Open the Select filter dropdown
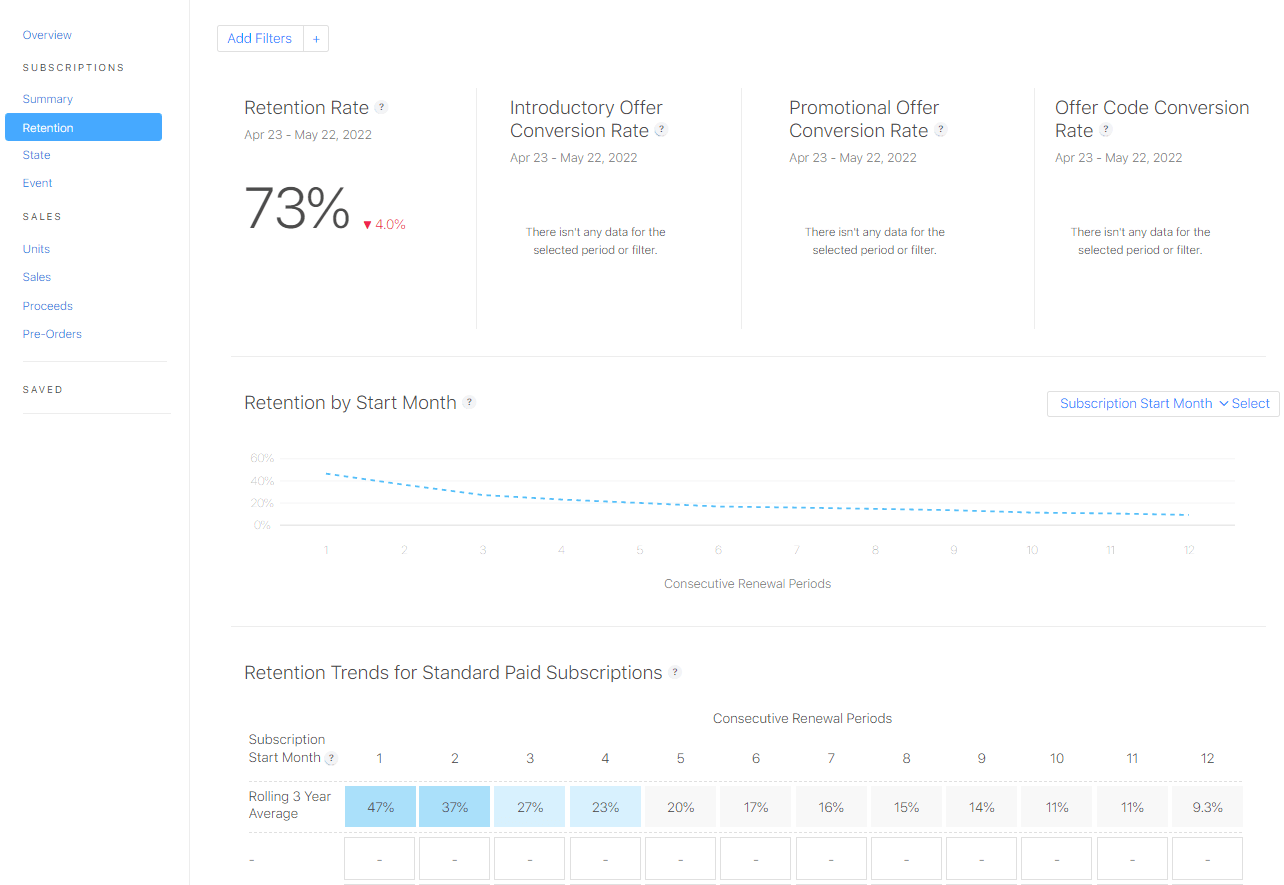The image size is (1284, 885). pos(1251,403)
